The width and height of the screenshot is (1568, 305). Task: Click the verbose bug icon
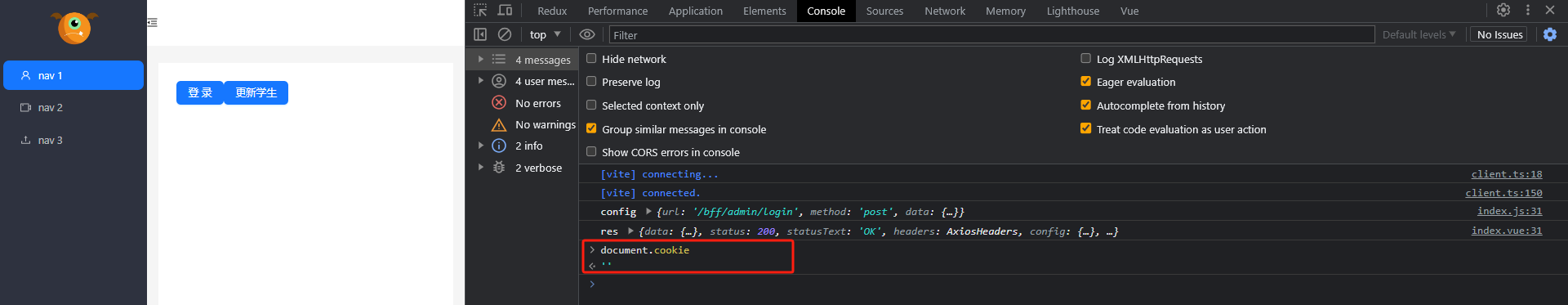[x=499, y=168]
